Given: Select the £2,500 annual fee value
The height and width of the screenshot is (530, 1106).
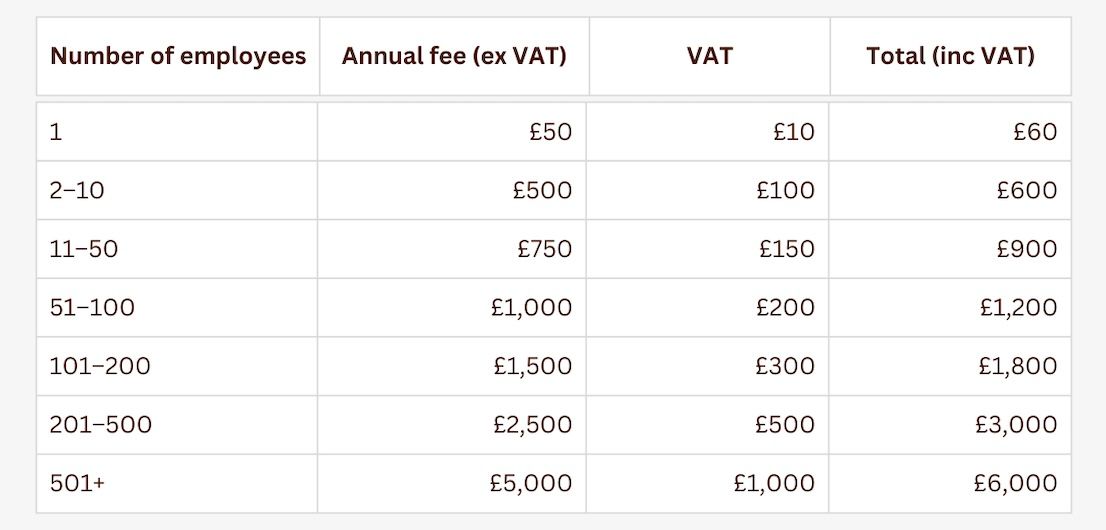Looking at the screenshot, I should [532, 425].
